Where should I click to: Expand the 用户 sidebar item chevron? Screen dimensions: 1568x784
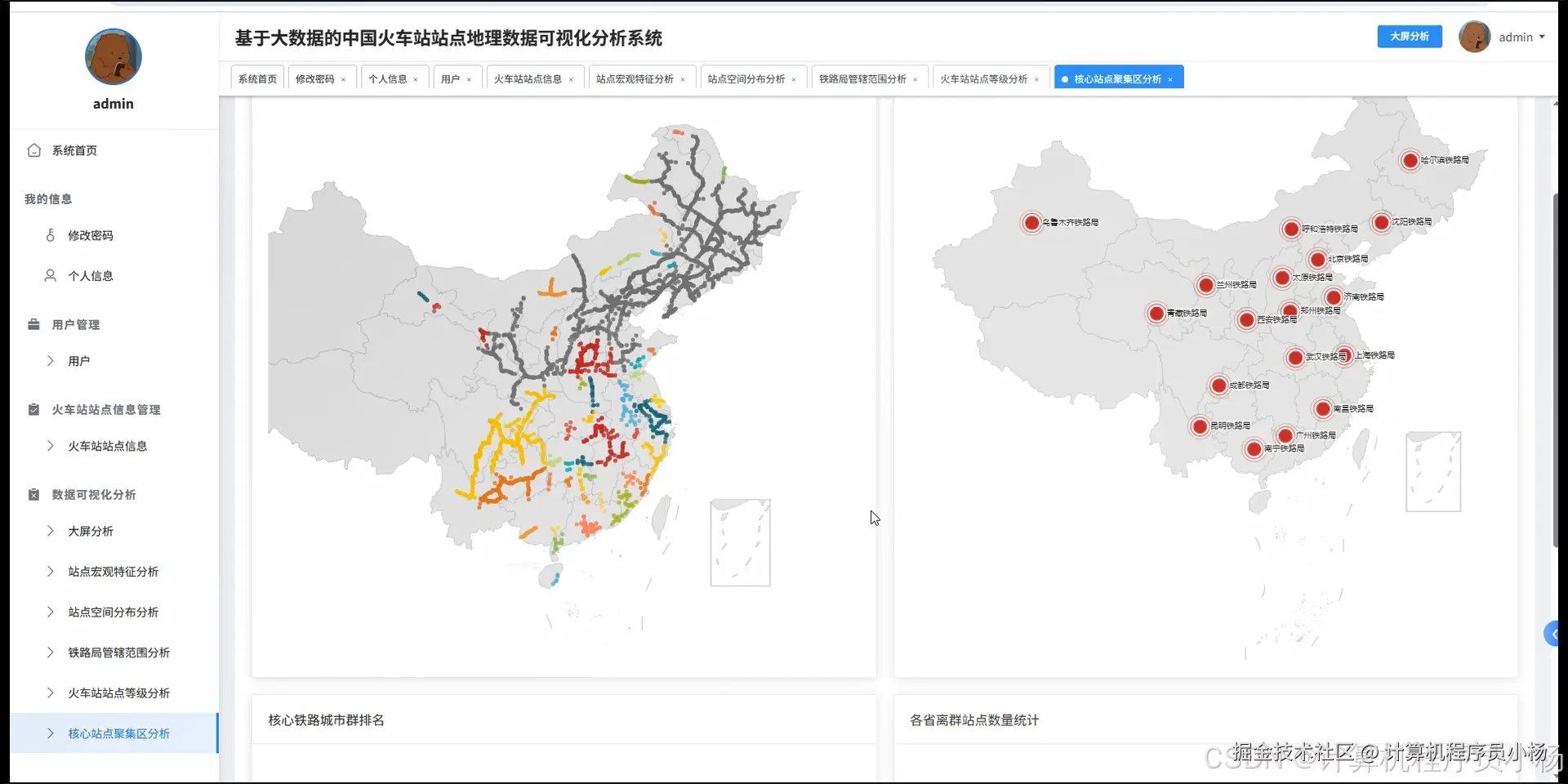click(x=51, y=361)
